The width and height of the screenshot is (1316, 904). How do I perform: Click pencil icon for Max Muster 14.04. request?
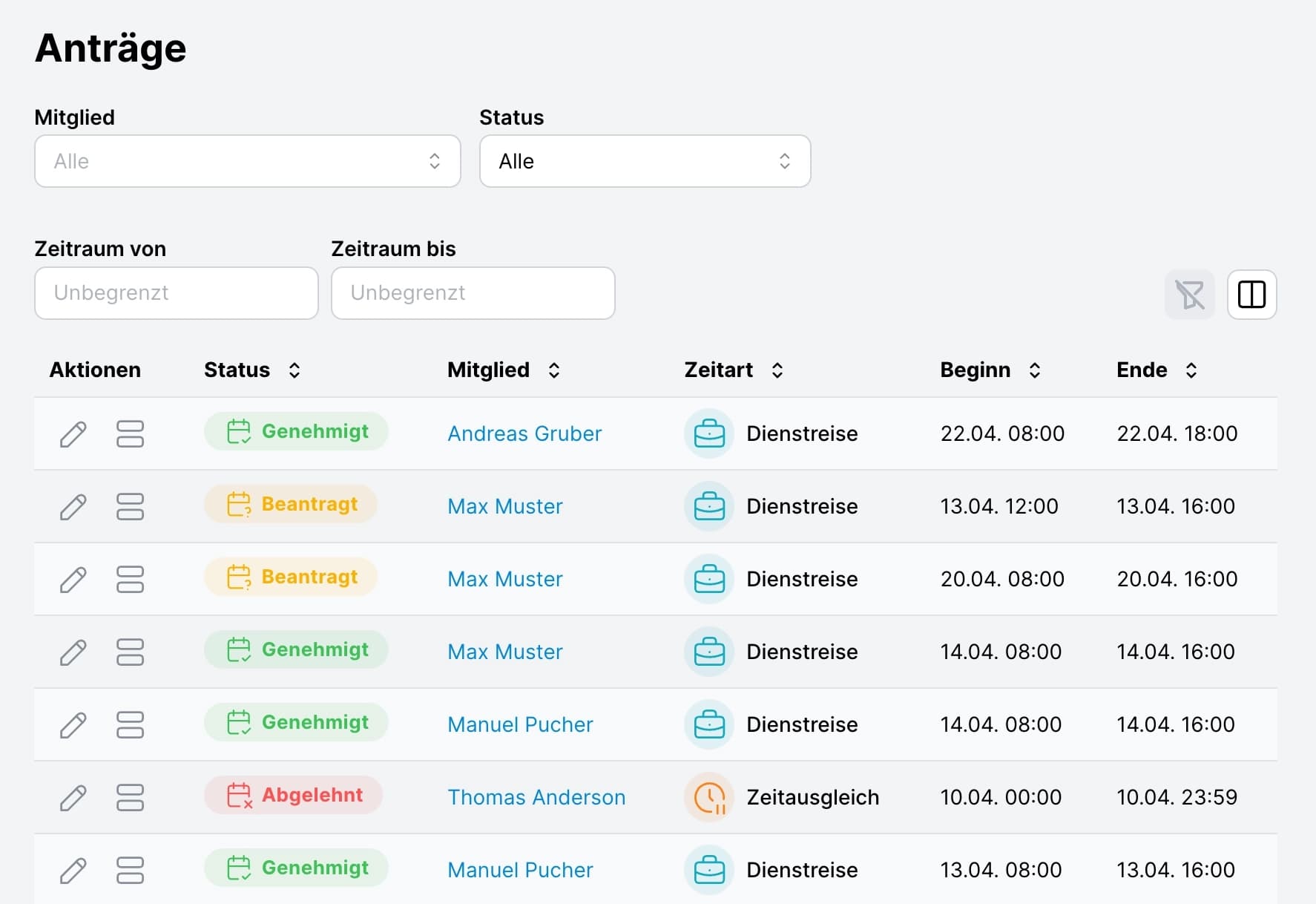(73, 652)
